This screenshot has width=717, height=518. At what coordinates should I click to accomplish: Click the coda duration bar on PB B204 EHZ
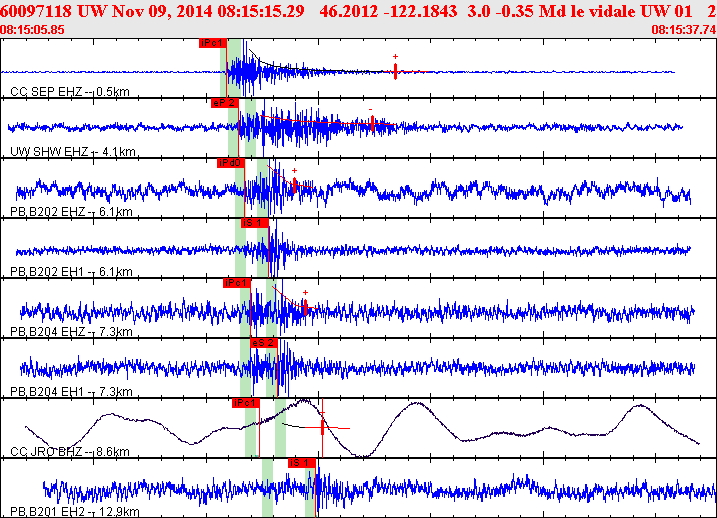tap(305, 307)
